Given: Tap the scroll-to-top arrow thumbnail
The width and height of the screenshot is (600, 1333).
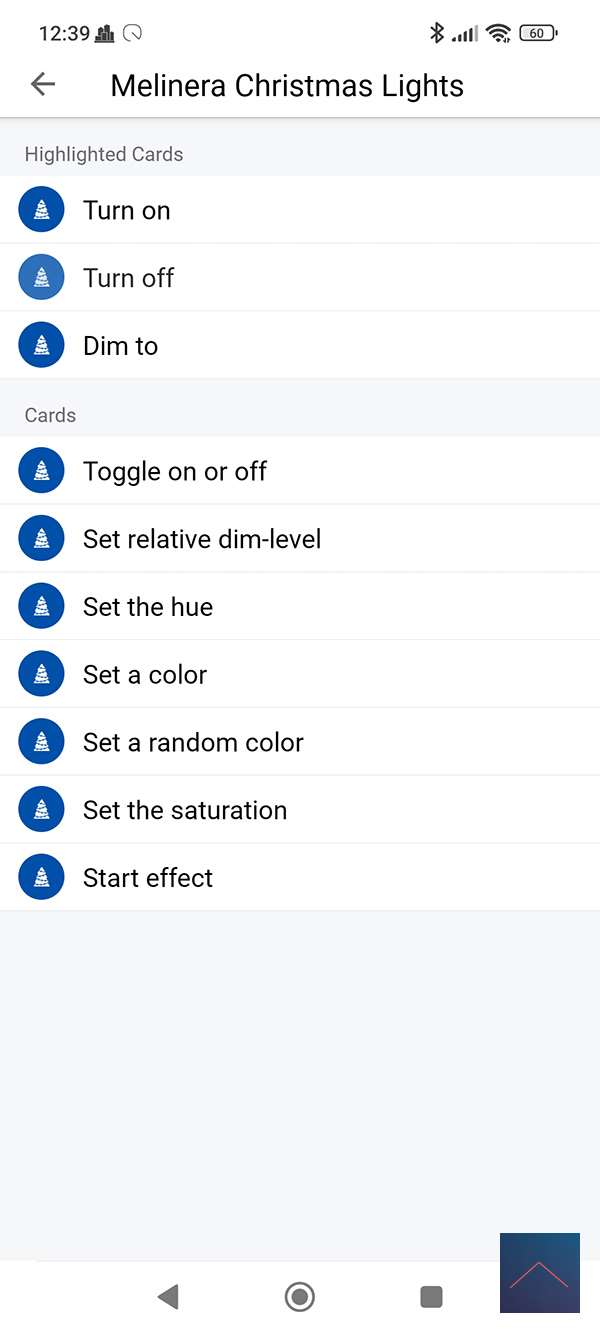Looking at the screenshot, I should coord(539,1273).
